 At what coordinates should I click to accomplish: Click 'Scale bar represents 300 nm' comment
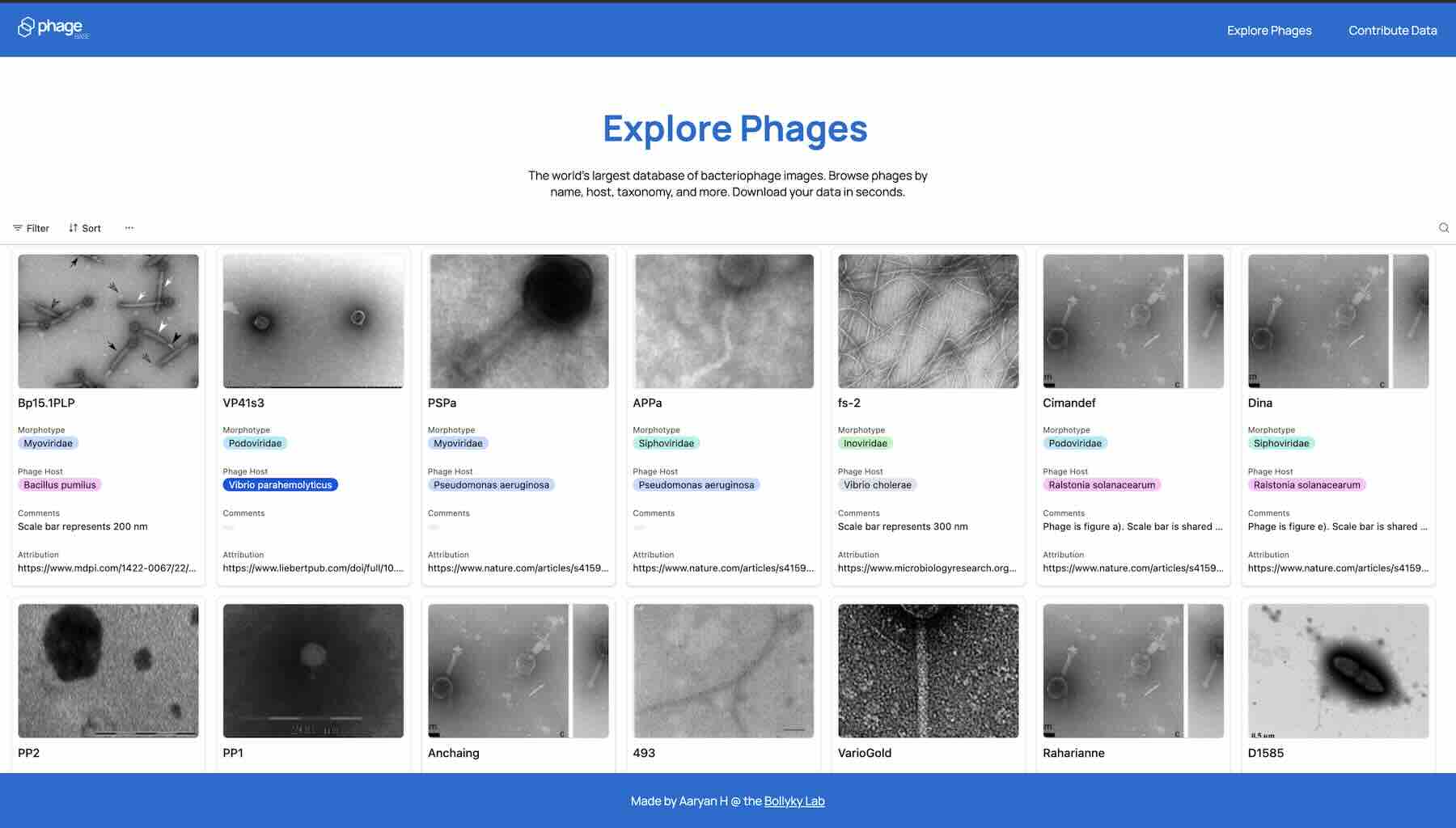(x=903, y=526)
